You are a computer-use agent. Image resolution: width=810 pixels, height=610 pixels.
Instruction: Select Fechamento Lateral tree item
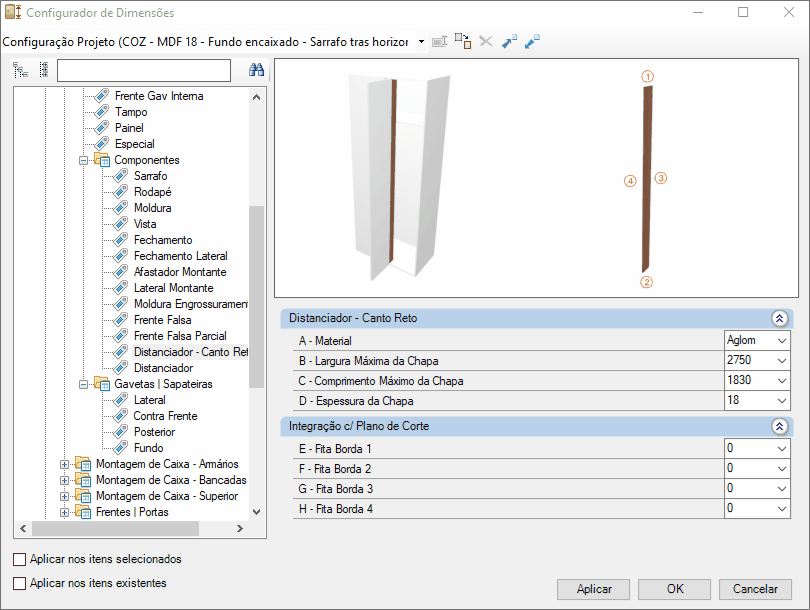[180, 256]
